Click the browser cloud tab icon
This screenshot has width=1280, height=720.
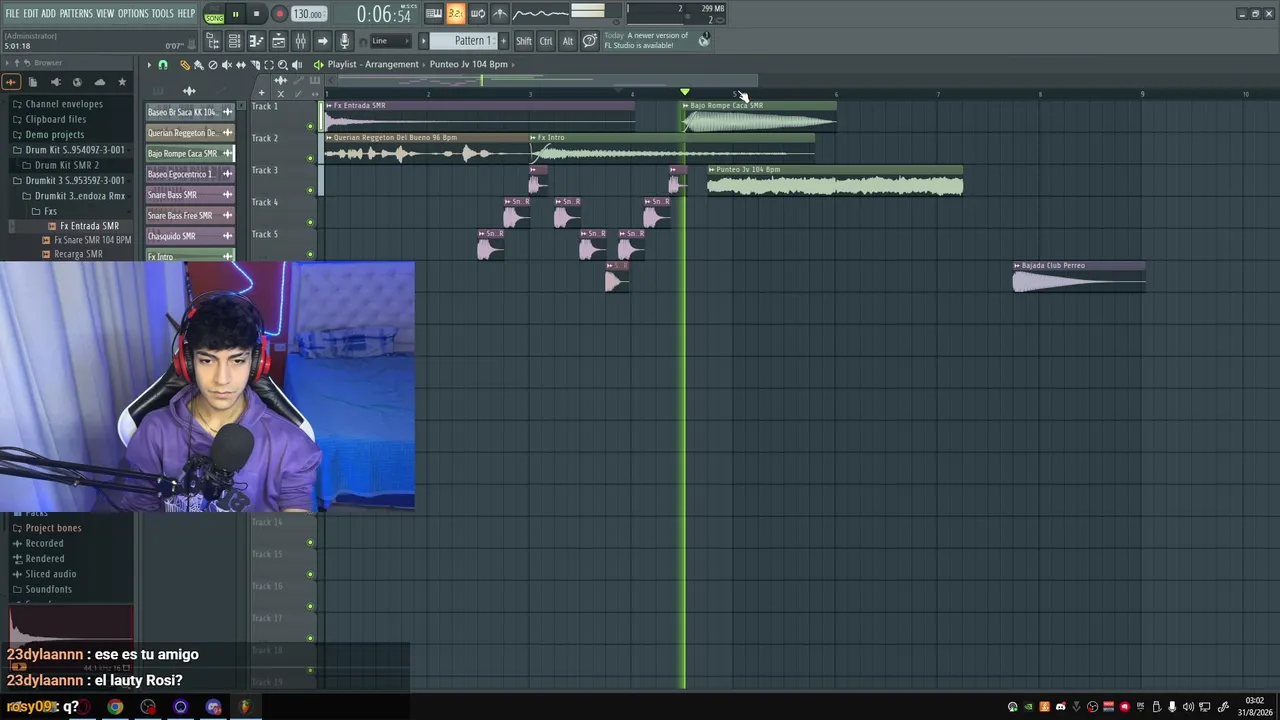point(100,82)
